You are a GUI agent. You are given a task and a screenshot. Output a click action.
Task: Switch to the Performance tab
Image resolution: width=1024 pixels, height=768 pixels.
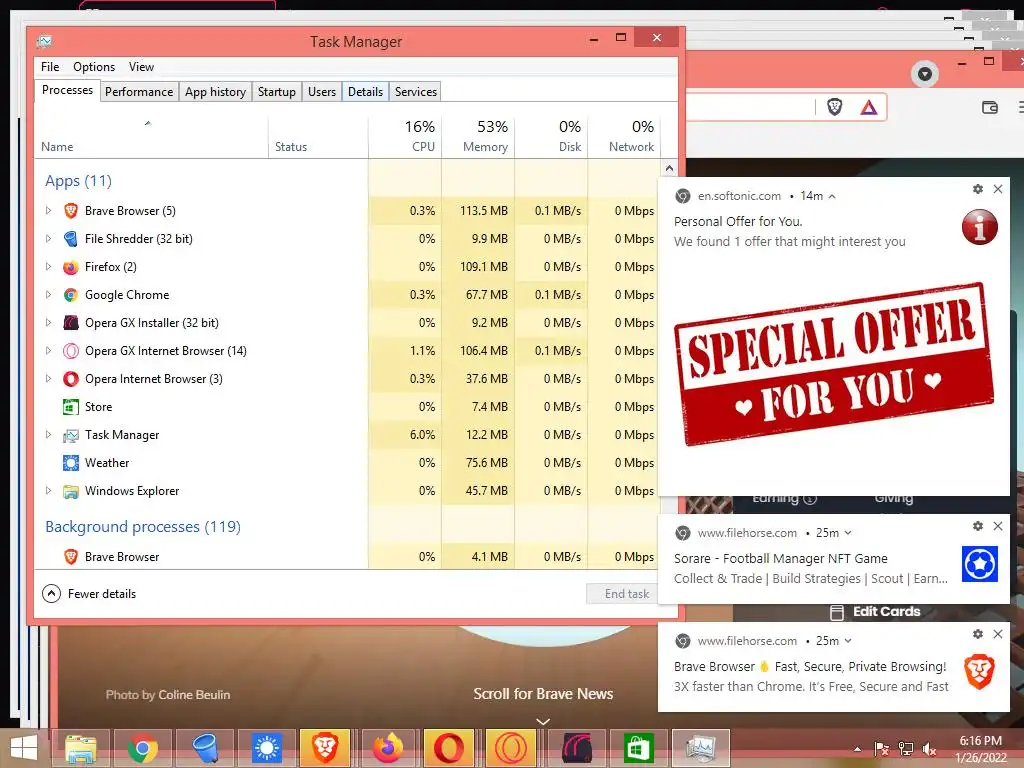point(139,91)
